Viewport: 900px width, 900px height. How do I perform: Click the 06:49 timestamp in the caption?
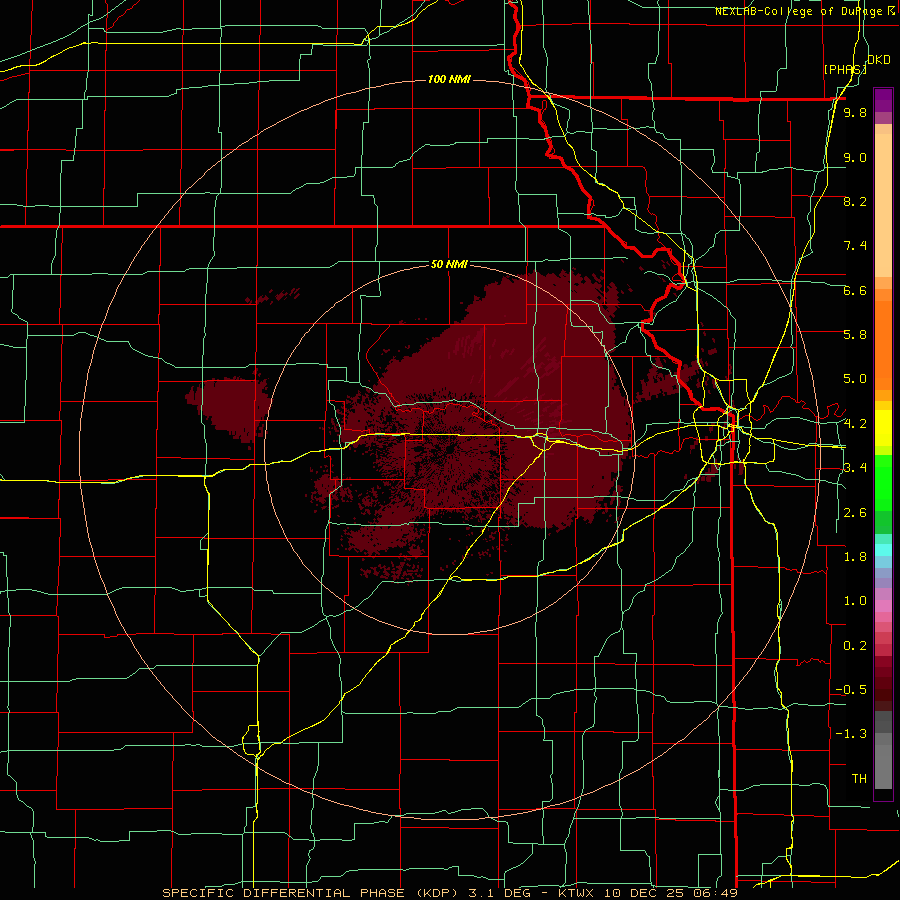(x=717, y=893)
